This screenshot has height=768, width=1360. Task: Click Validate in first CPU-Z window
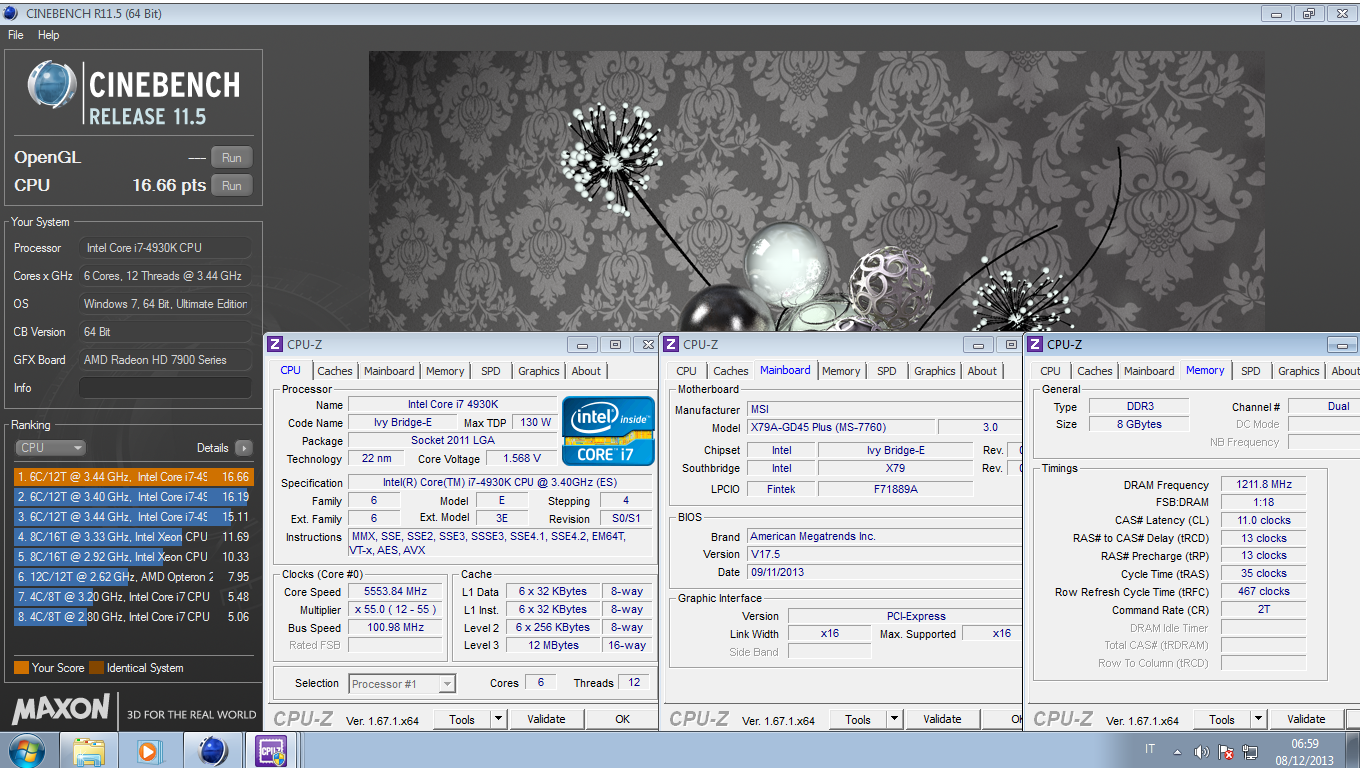click(x=546, y=719)
